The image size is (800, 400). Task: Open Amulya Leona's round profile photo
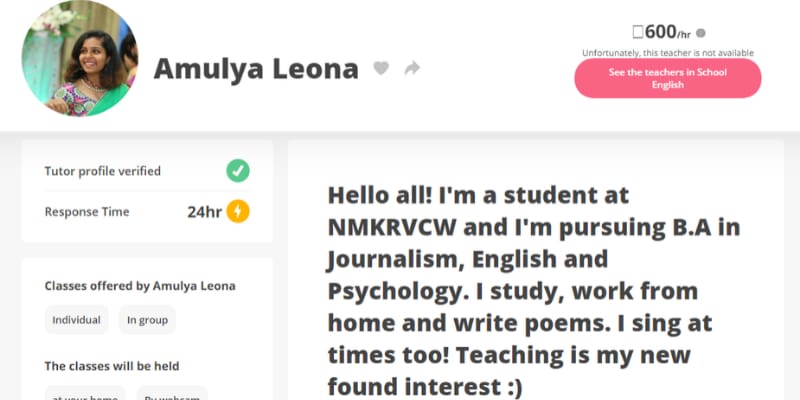pos(80,58)
